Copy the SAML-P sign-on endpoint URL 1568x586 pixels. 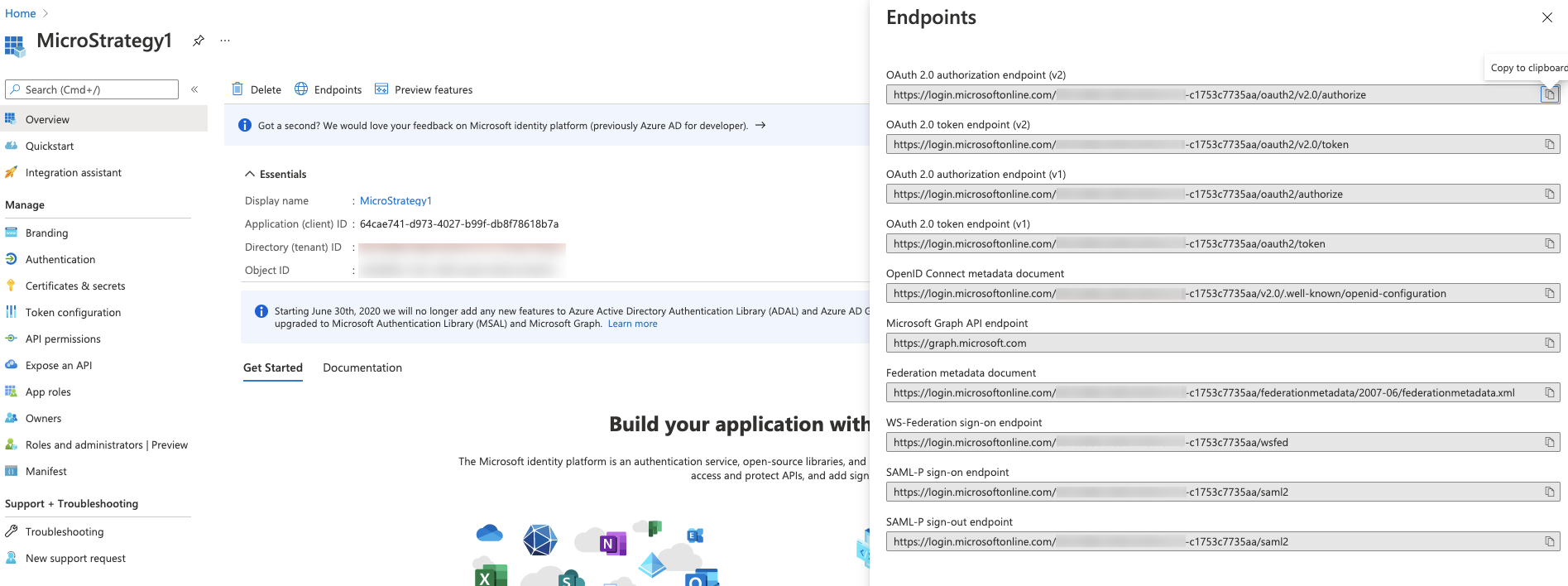(x=1549, y=492)
